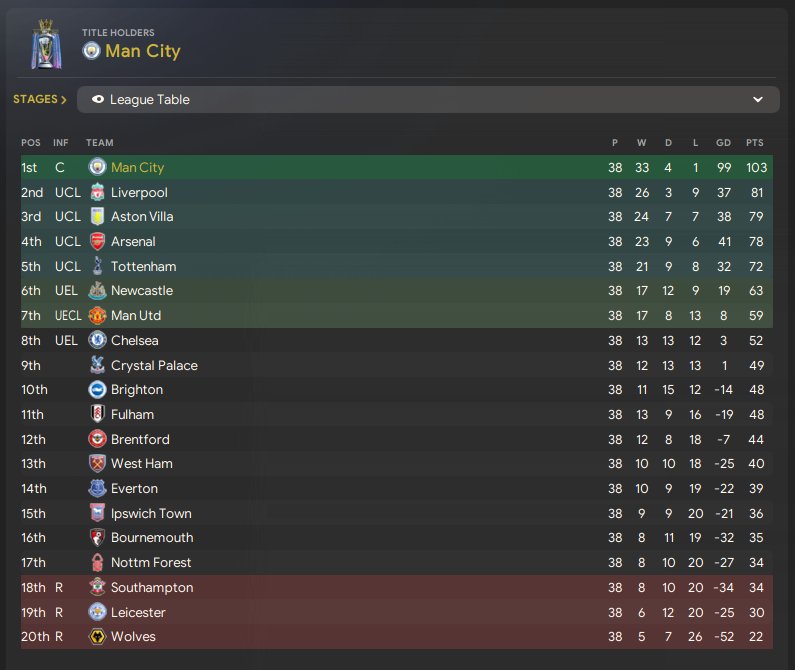Click the Wolves club crest
The width and height of the screenshot is (795, 670).
point(97,637)
